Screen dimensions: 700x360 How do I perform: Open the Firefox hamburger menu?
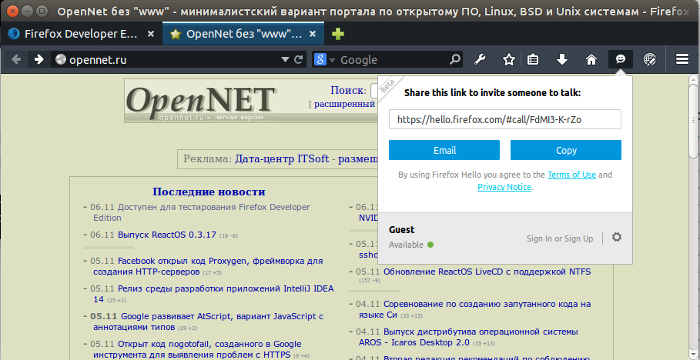(682, 59)
